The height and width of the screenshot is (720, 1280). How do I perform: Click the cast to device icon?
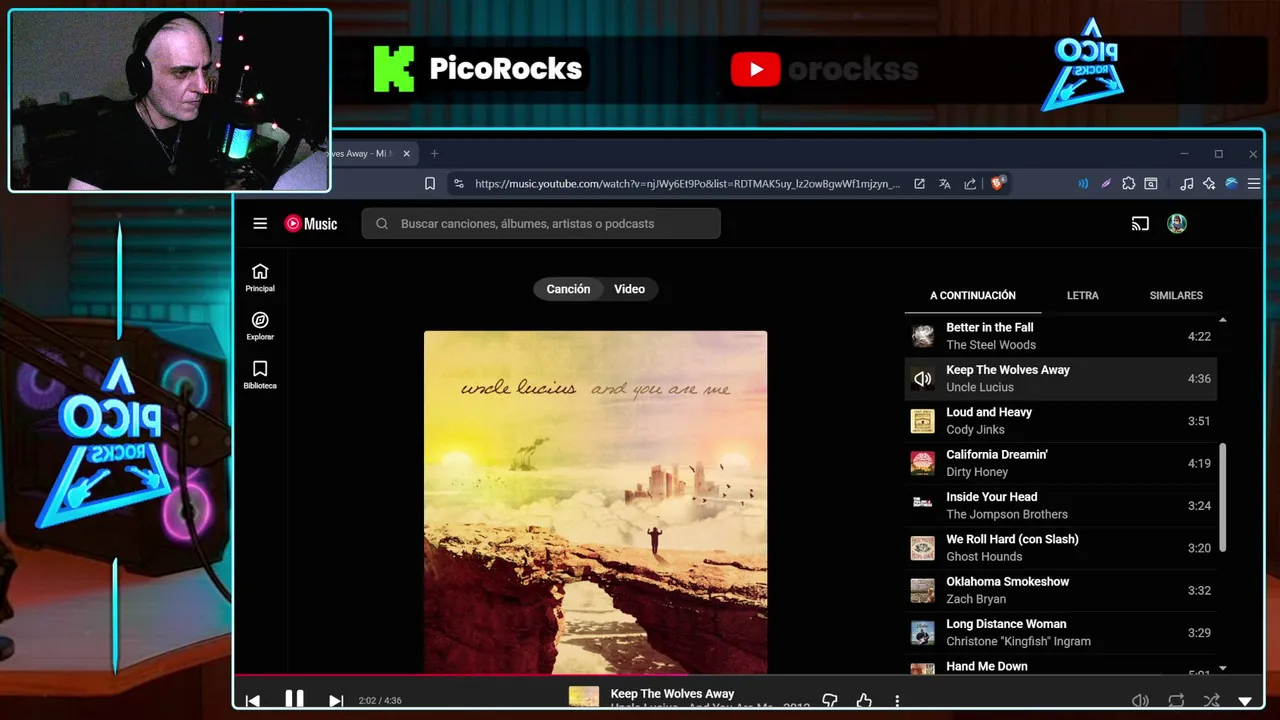click(x=1140, y=224)
